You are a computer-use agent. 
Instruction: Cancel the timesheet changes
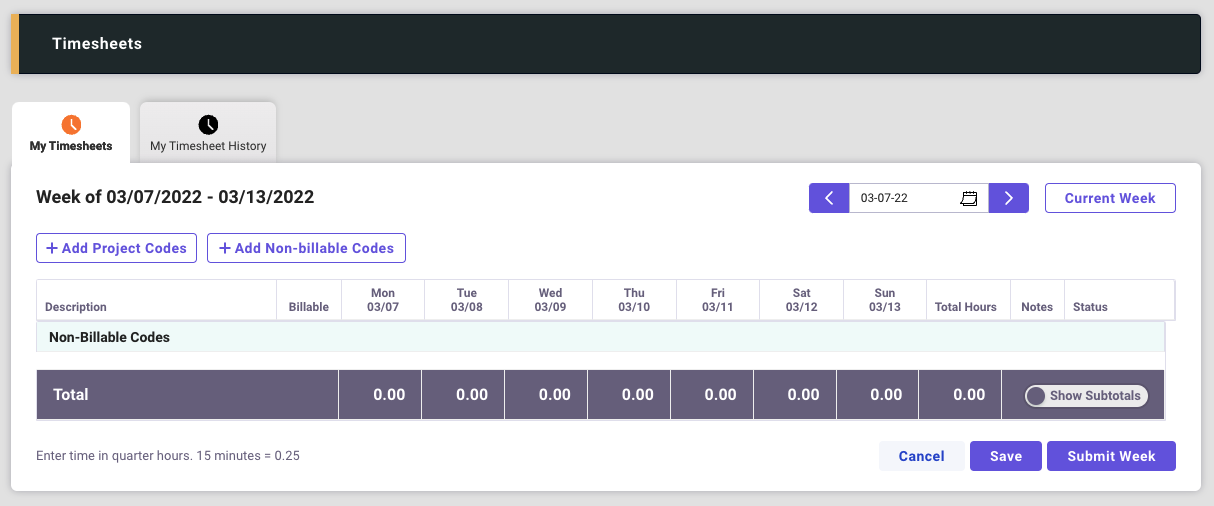pyautogui.click(x=921, y=456)
